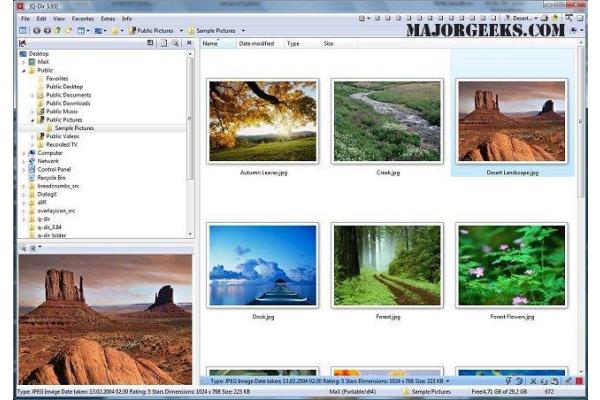Select Network in the tree

(48, 161)
